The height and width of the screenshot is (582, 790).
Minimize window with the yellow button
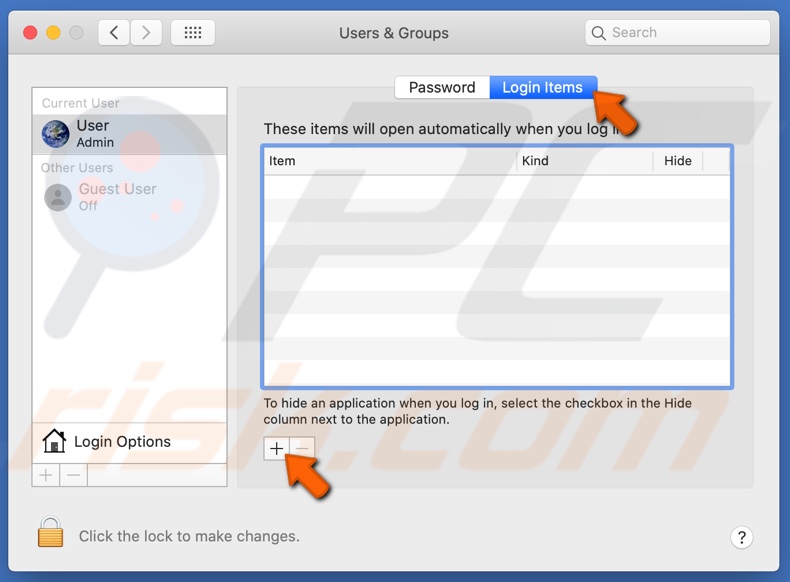53,33
